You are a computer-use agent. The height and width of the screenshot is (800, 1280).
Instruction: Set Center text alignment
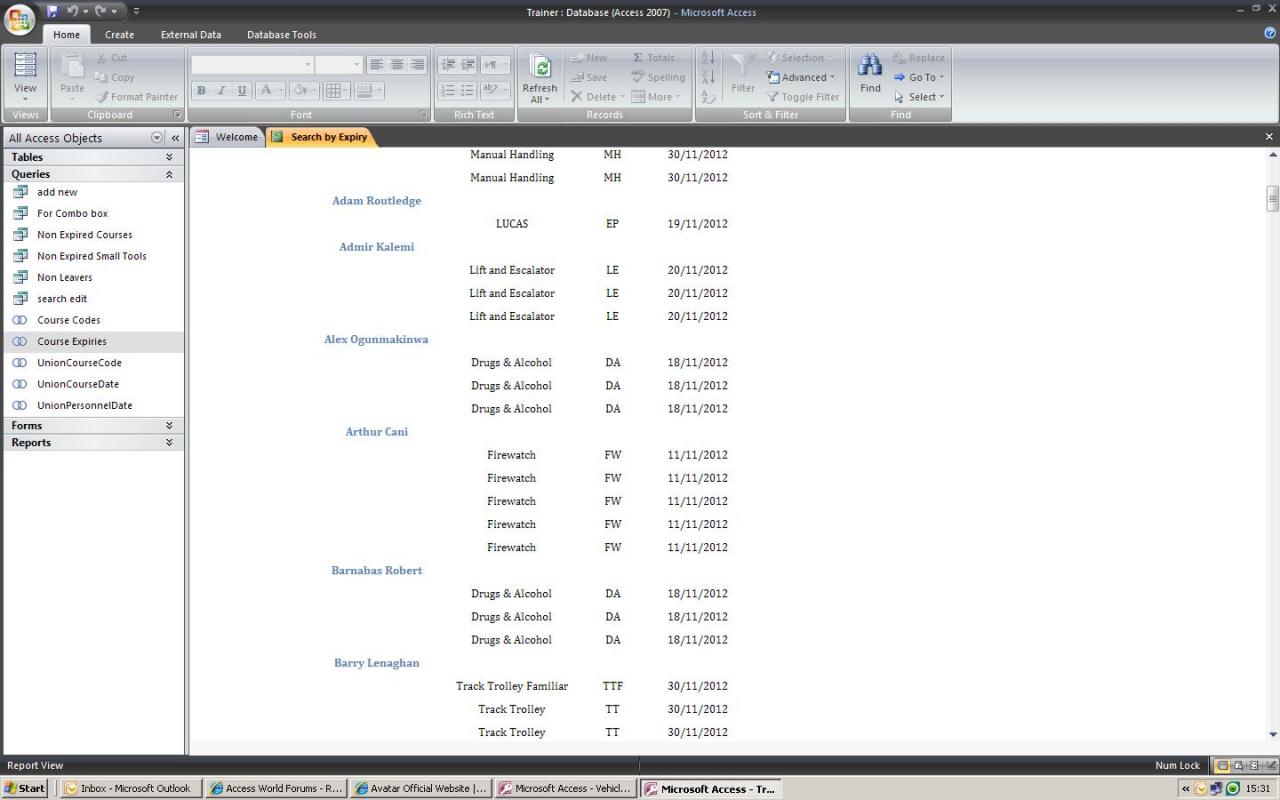coord(397,64)
